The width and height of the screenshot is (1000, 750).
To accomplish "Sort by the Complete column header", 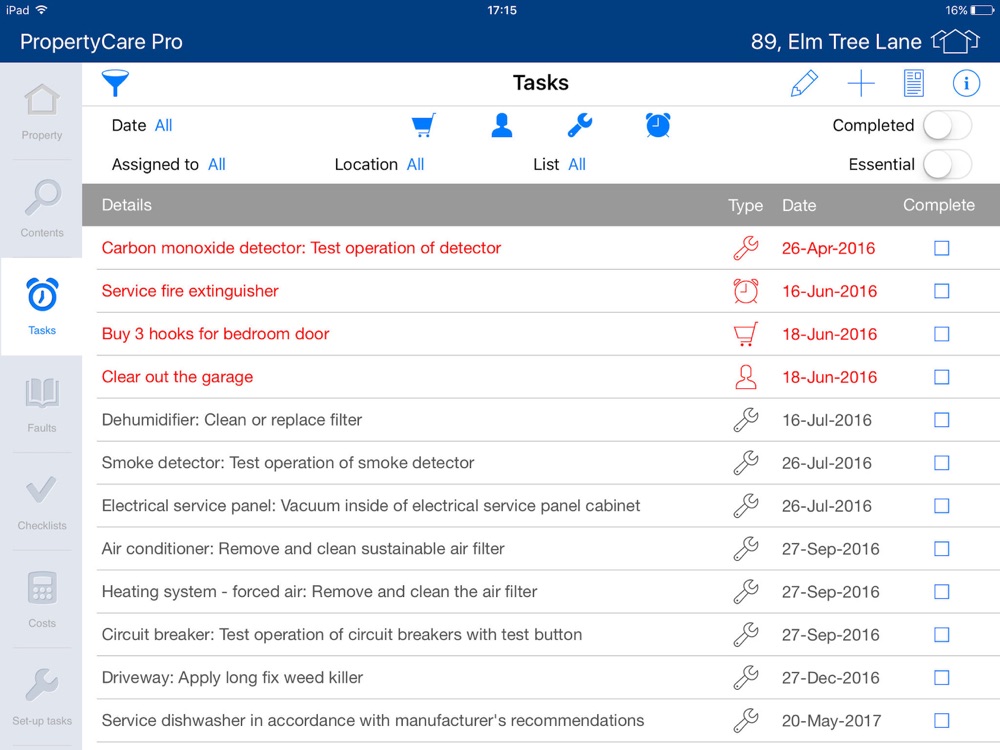I will pyautogui.click(x=938, y=205).
